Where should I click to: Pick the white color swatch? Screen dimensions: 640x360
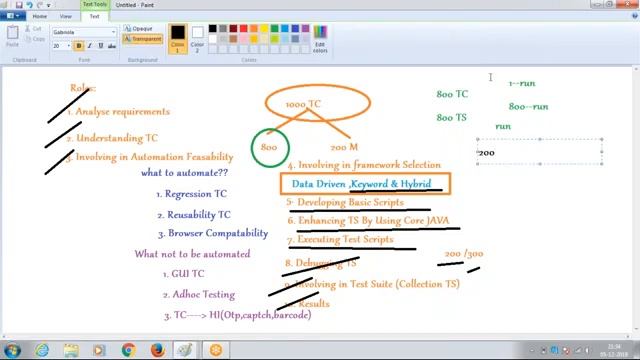click(213, 39)
